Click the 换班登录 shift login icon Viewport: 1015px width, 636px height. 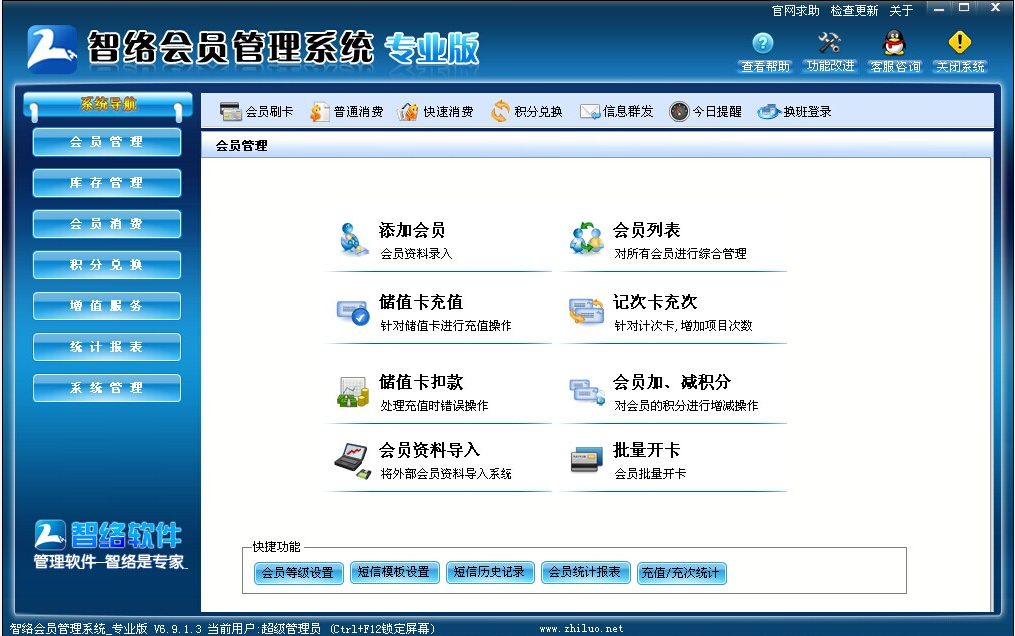tap(769, 112)
